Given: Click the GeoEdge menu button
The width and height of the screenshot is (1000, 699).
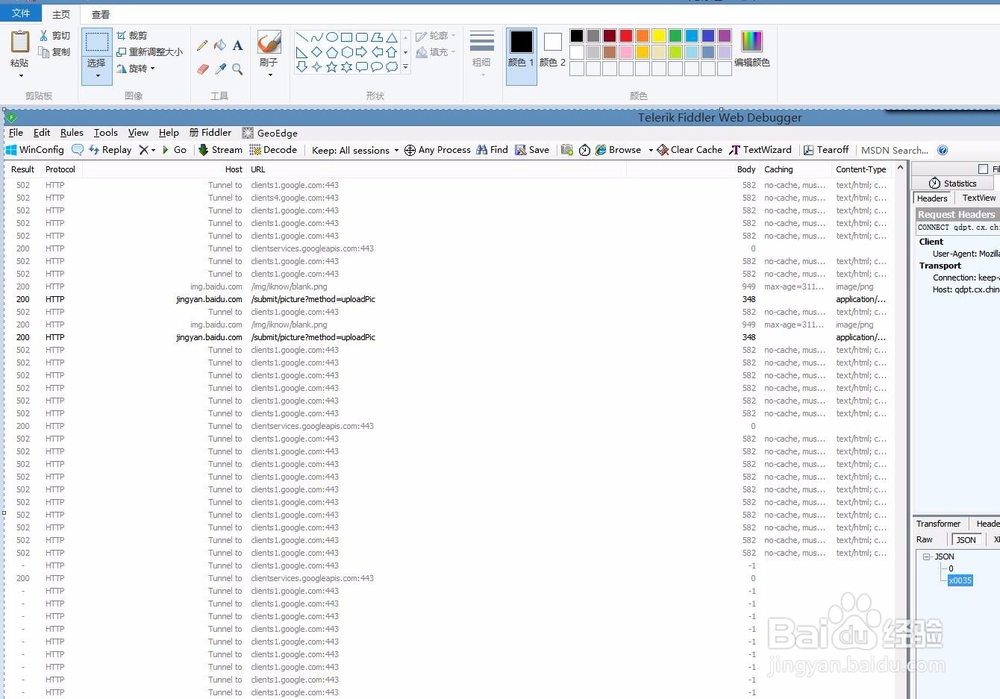Looking at the screenshot, I should tap(270, 133).
